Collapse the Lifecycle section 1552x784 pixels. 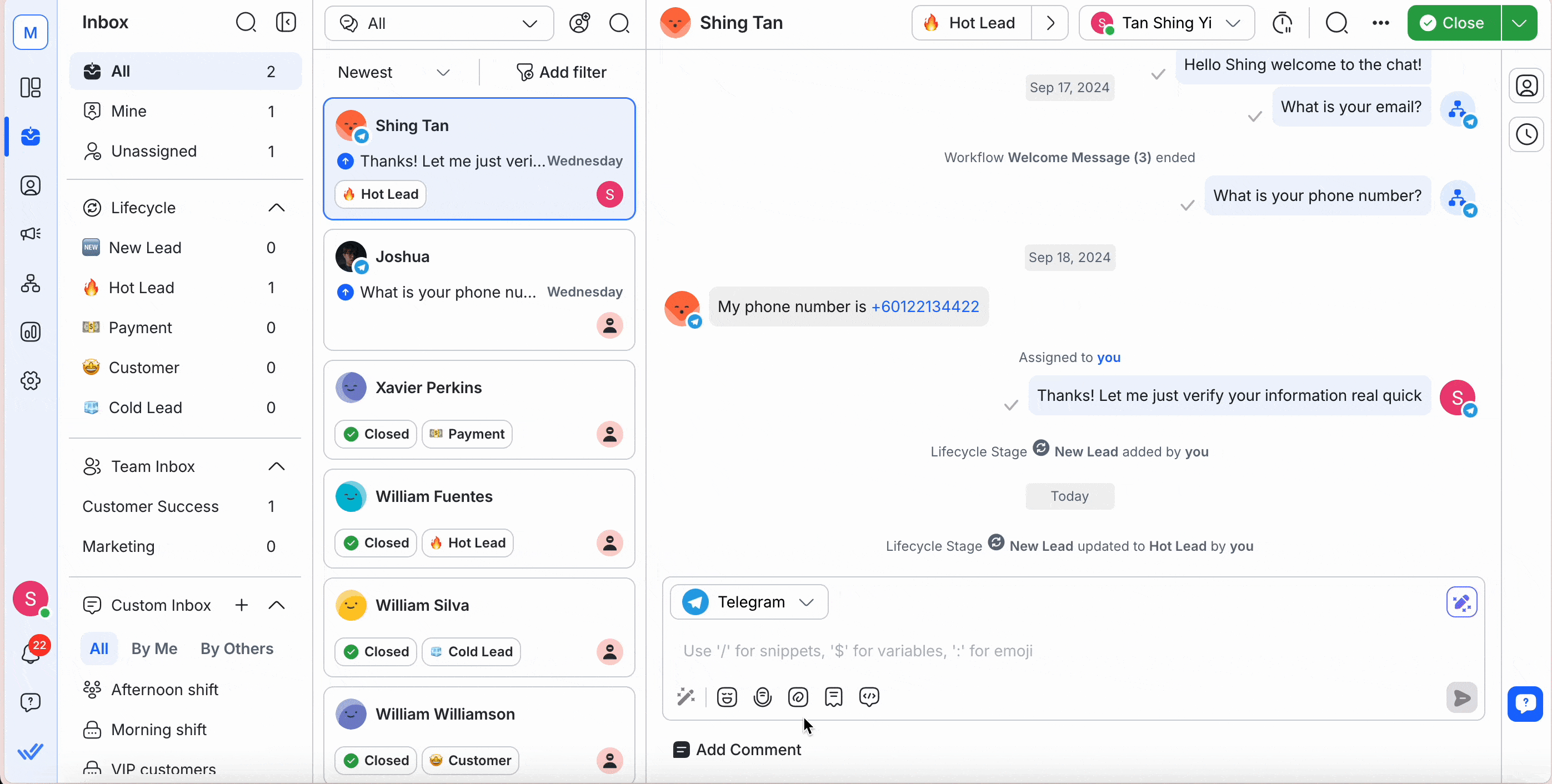[276, 208]
